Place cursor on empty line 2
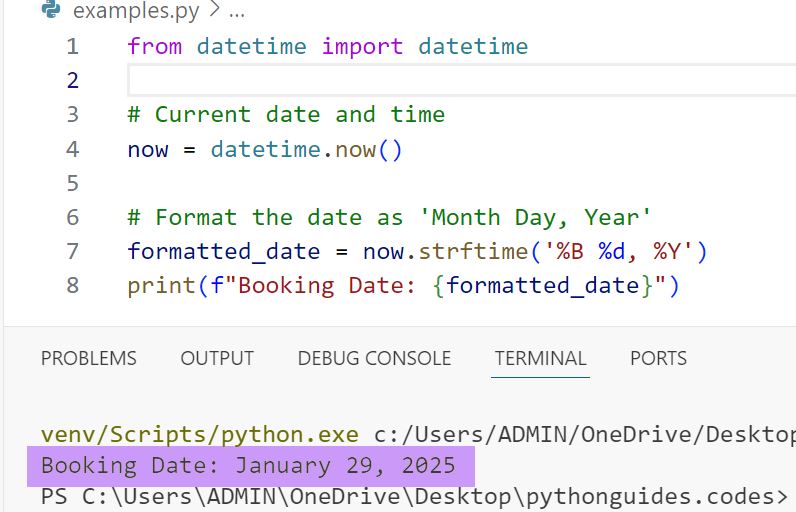796x512 pixels. tap(461, 80)
